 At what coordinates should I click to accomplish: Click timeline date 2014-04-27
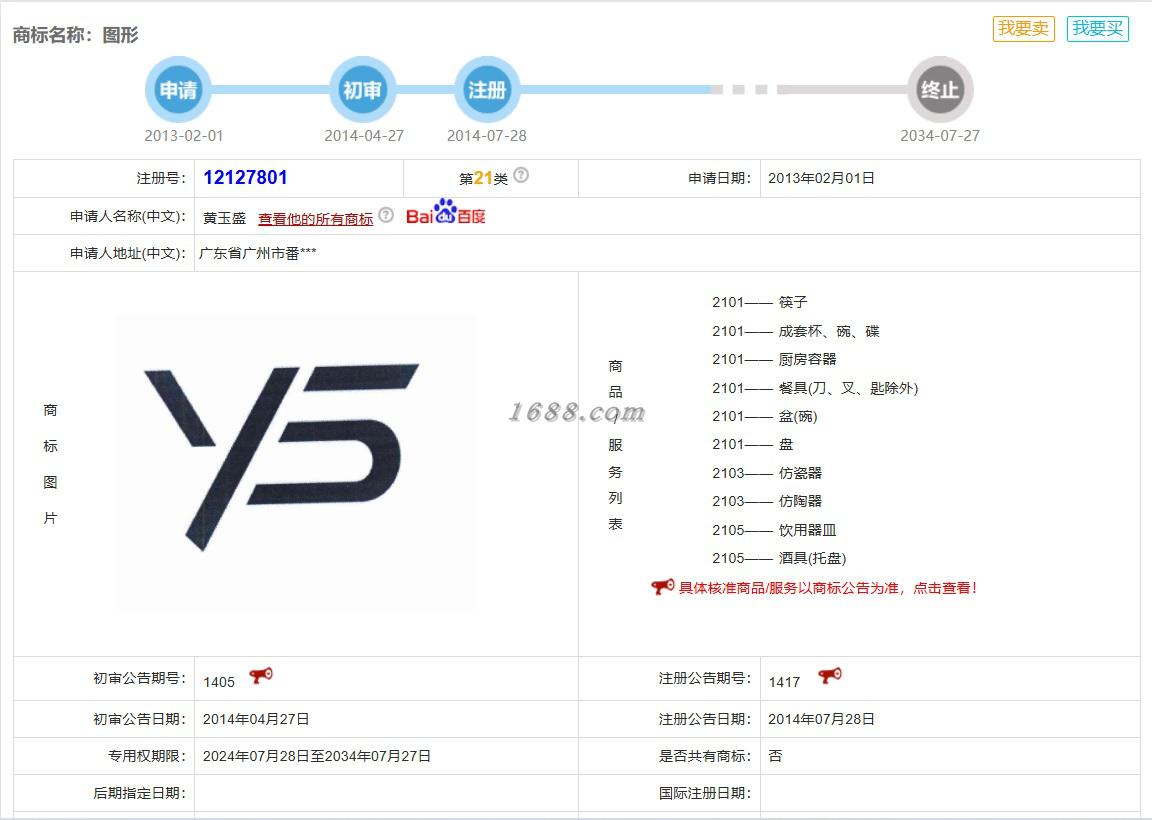tap(364, 136)
